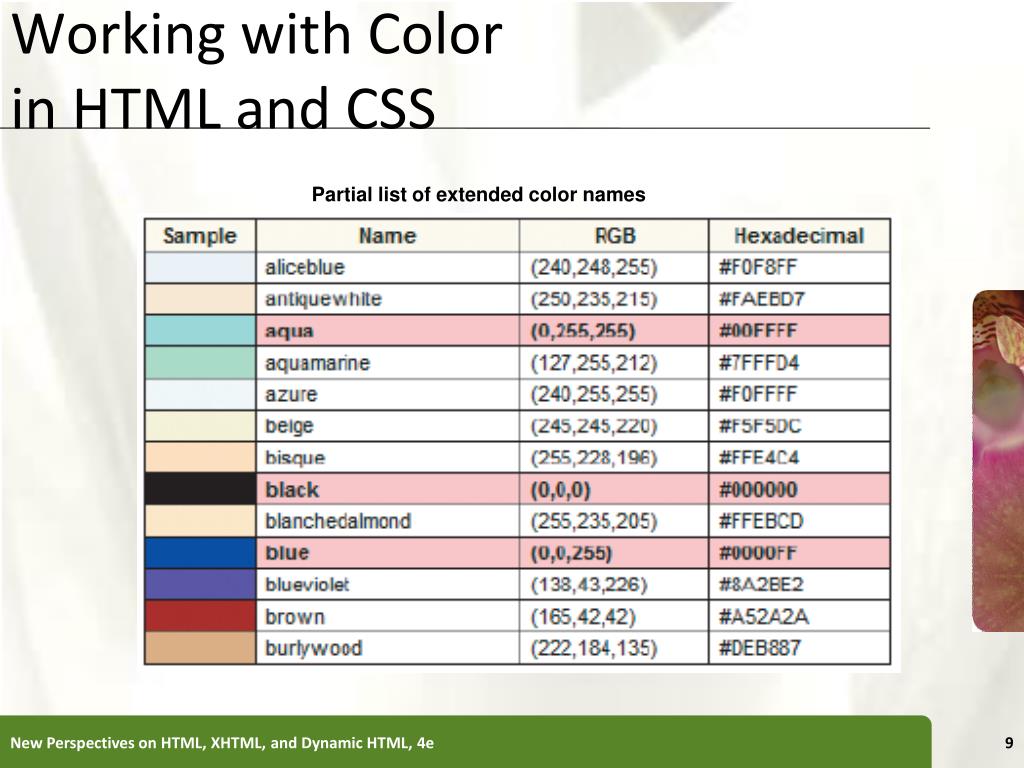
Task: Click hex code #FFEBCD
Action: point(761,521)
